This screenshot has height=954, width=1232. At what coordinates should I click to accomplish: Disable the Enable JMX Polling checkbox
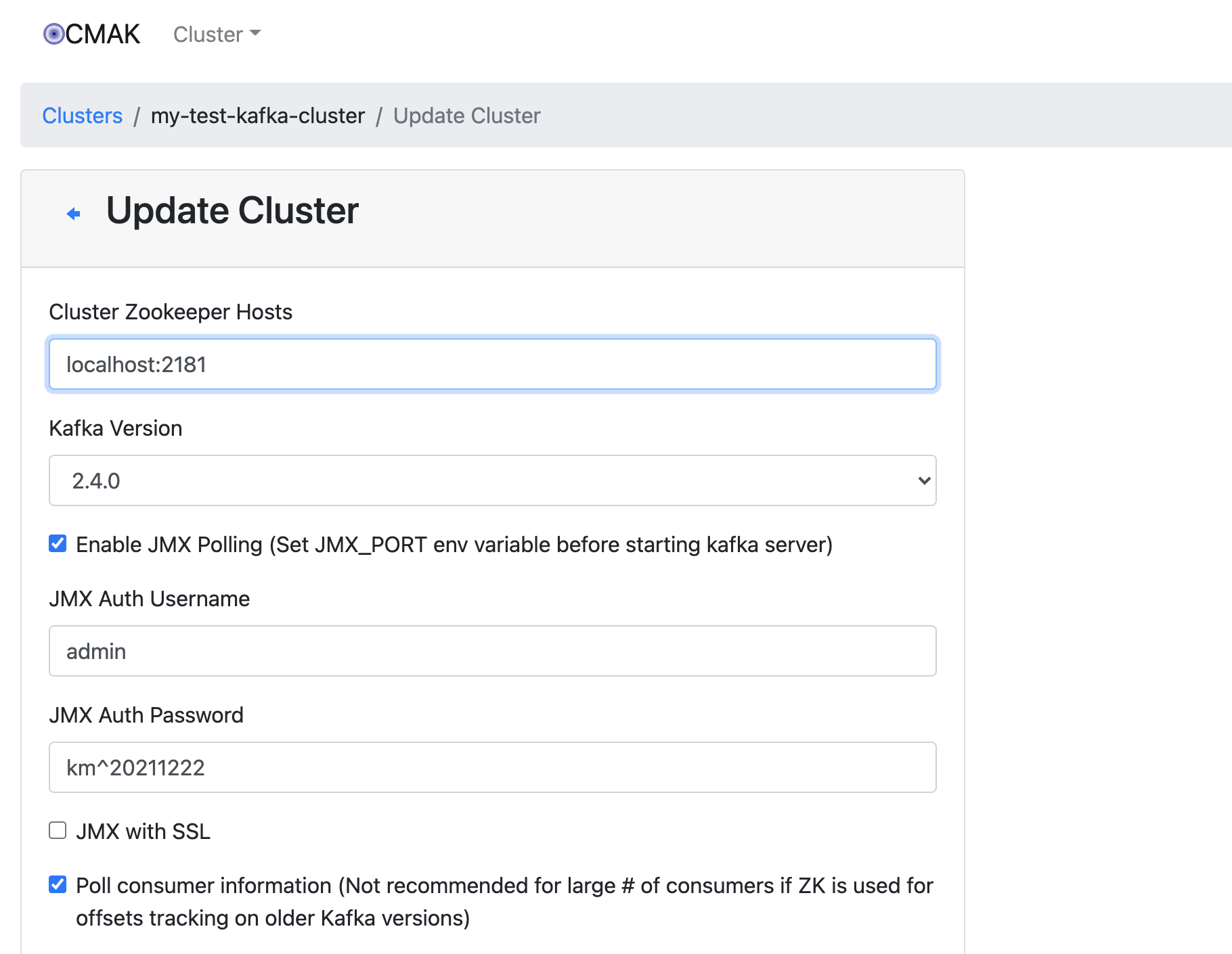coord(58,543)
